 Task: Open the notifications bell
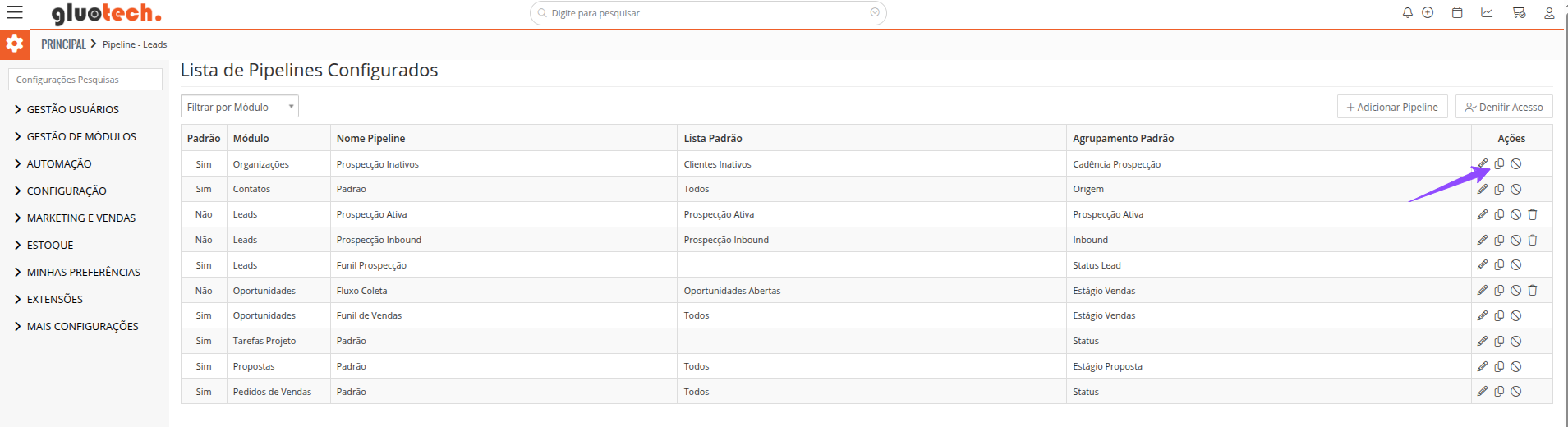point(1407,12)
